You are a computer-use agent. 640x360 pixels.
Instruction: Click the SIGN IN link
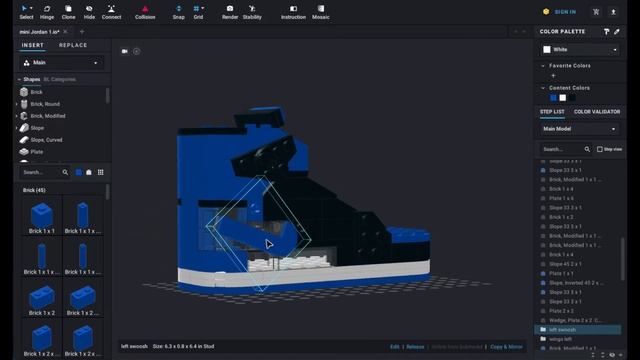[x=565, y=12]
